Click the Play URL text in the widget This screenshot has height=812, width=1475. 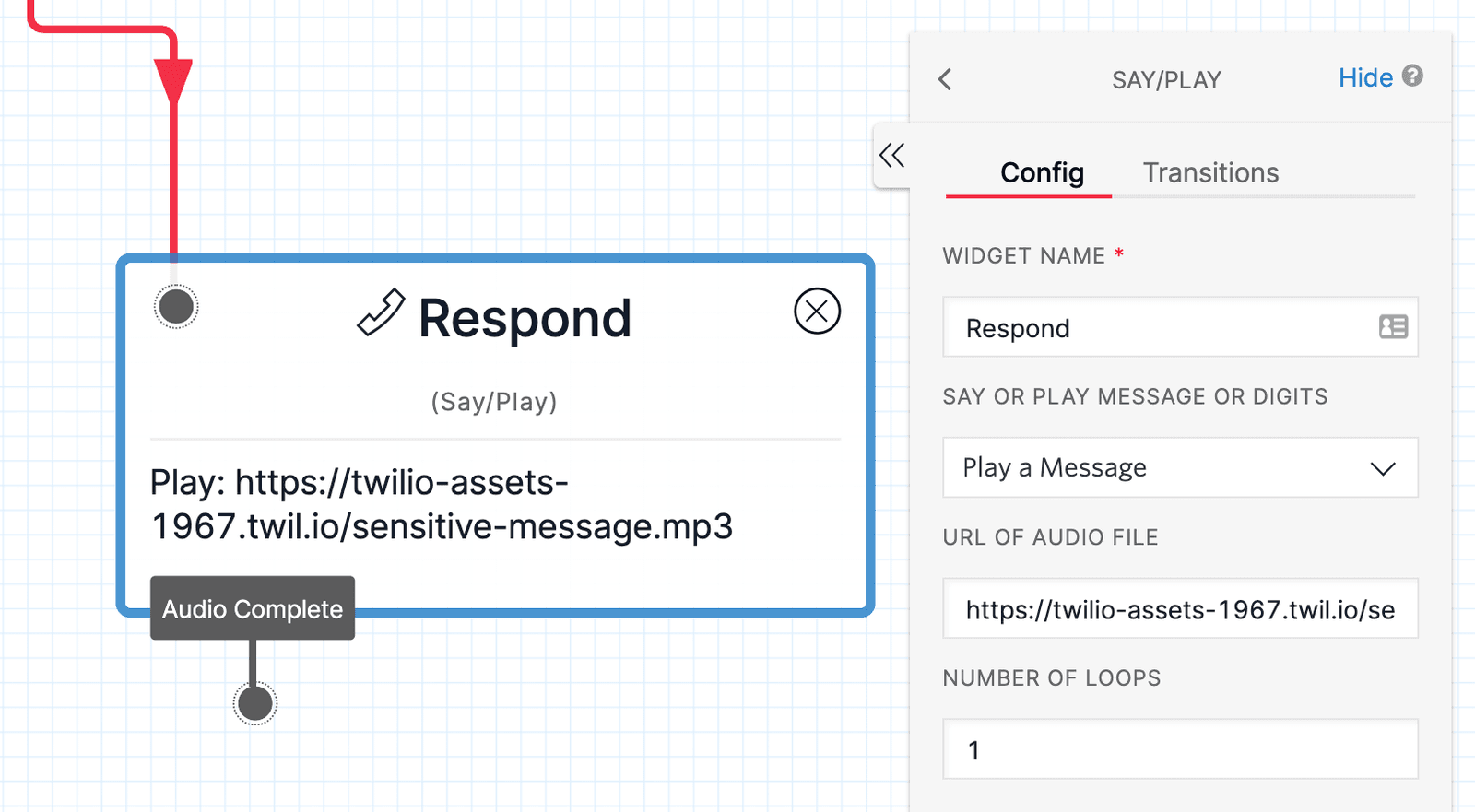point(442,505)
